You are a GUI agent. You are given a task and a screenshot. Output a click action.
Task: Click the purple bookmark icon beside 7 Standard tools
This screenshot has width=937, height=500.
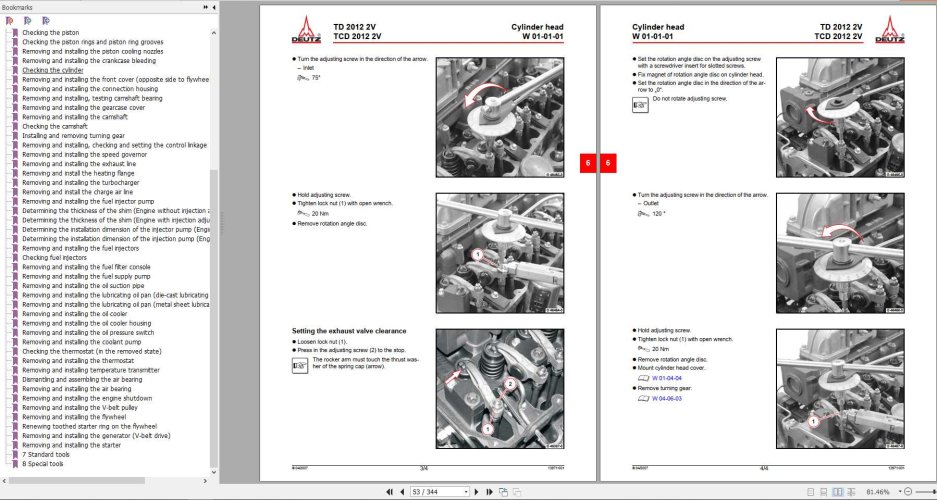pyautogui.click(x=15, y=455)
